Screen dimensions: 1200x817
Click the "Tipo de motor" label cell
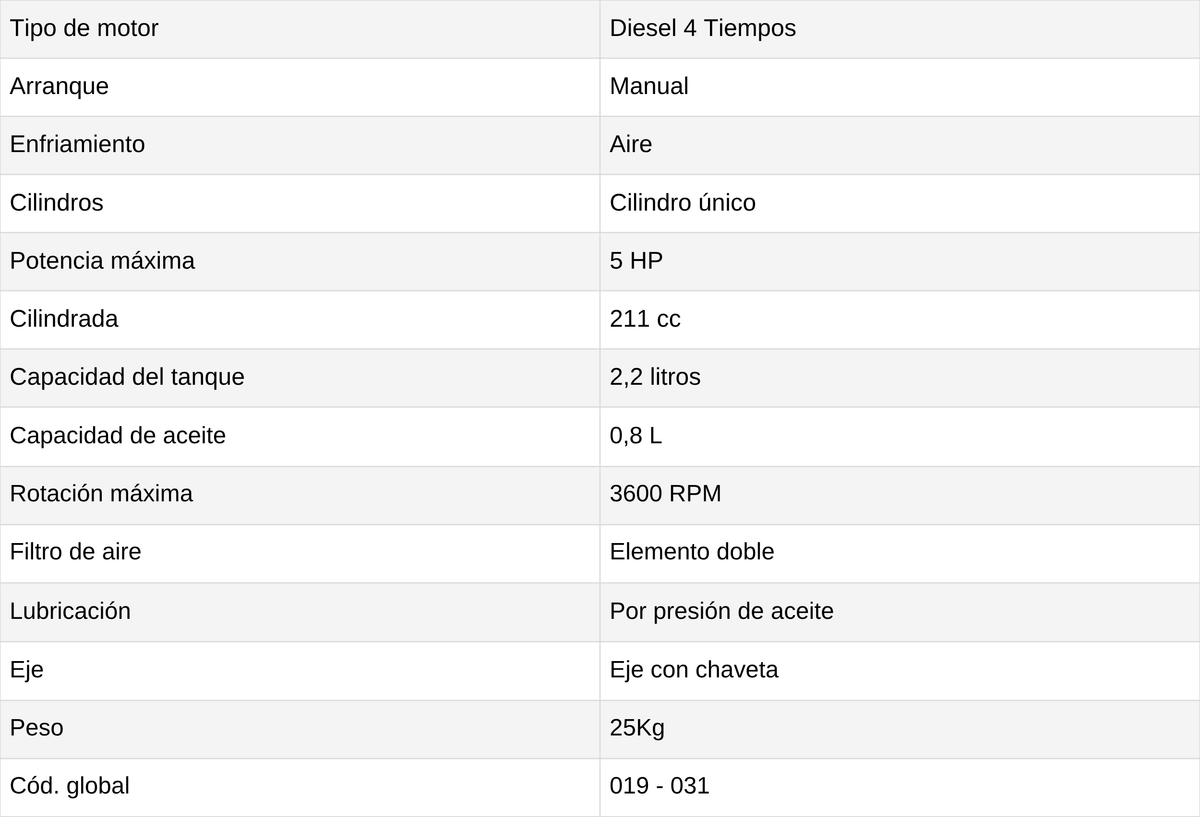(x=300, y=29)
